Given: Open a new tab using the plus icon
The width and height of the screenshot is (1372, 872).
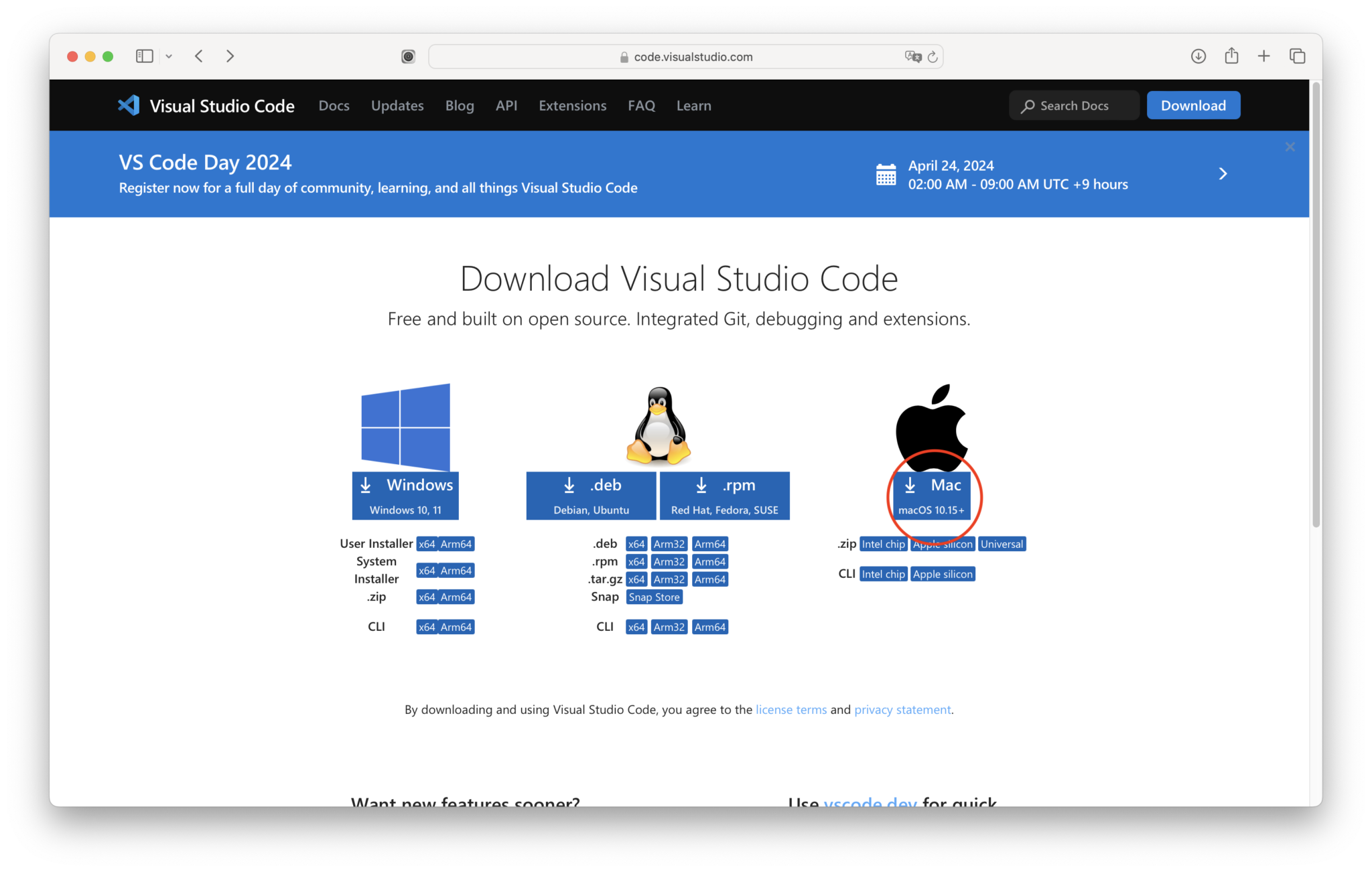Looking at the screenshot, I should click(x=1265, y=56).
